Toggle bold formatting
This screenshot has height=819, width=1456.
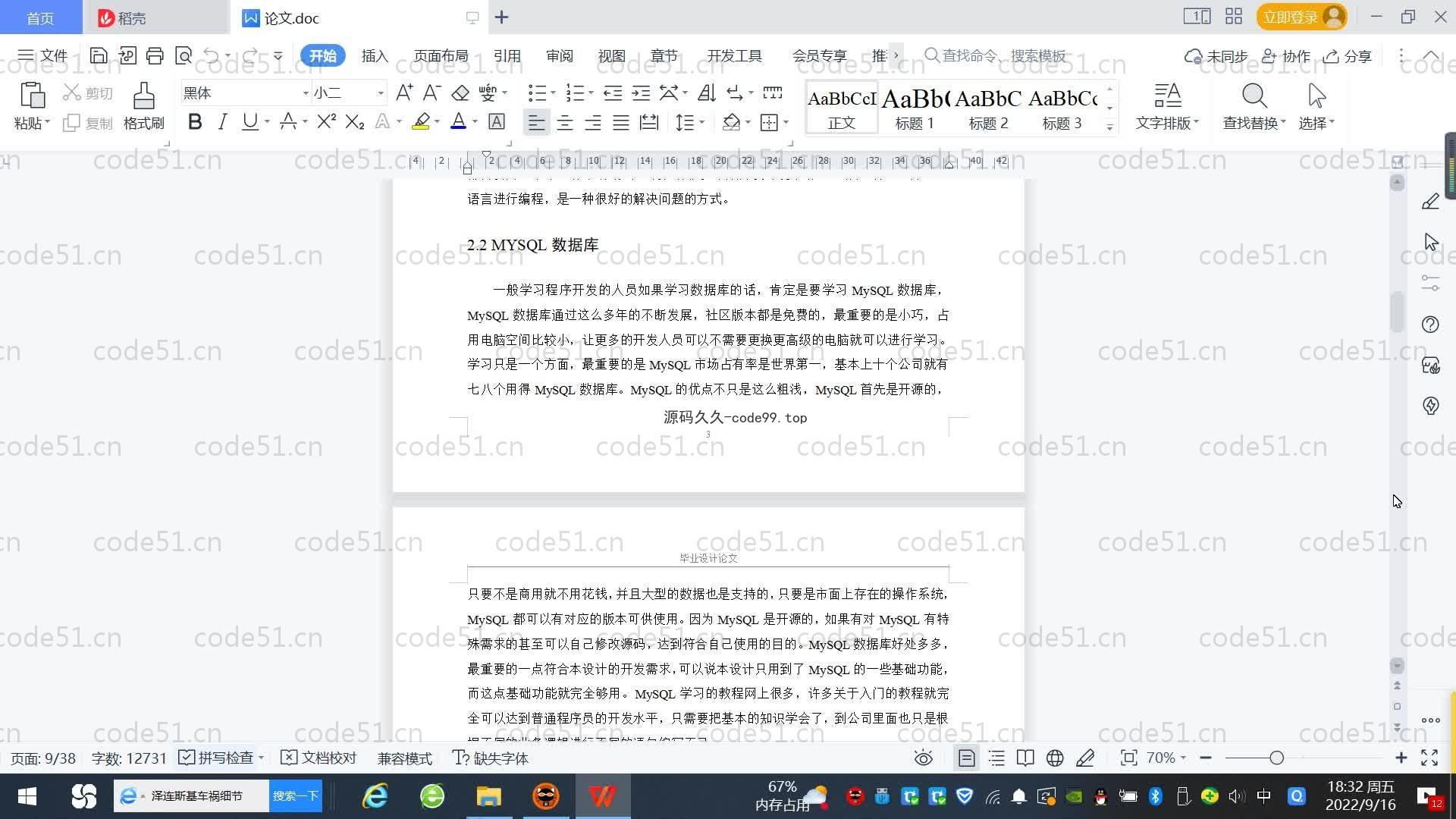pyautogui.click(x=195, y=122)
